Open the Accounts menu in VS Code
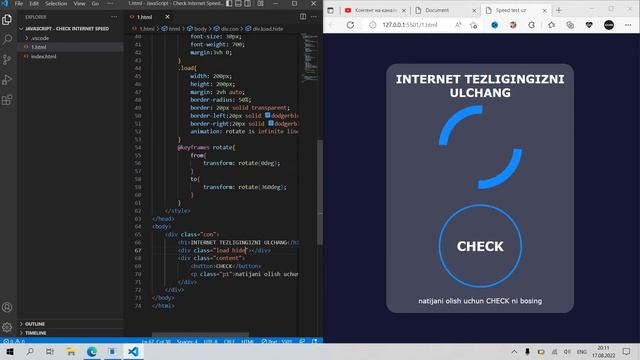640x360 pixels. [7, 307]
